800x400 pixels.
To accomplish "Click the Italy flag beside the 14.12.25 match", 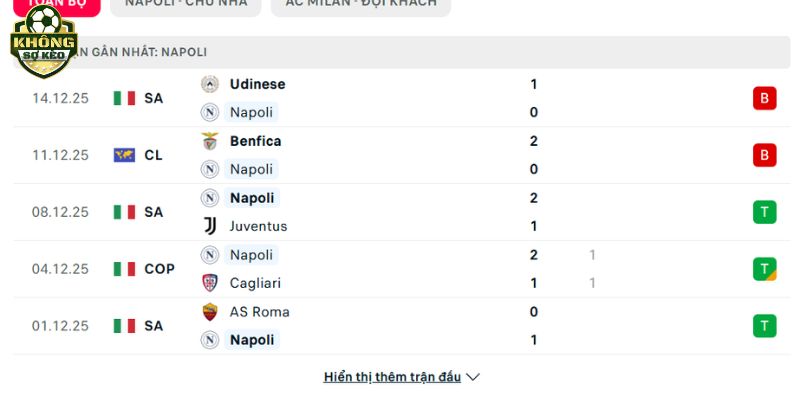I will [124, 98].
